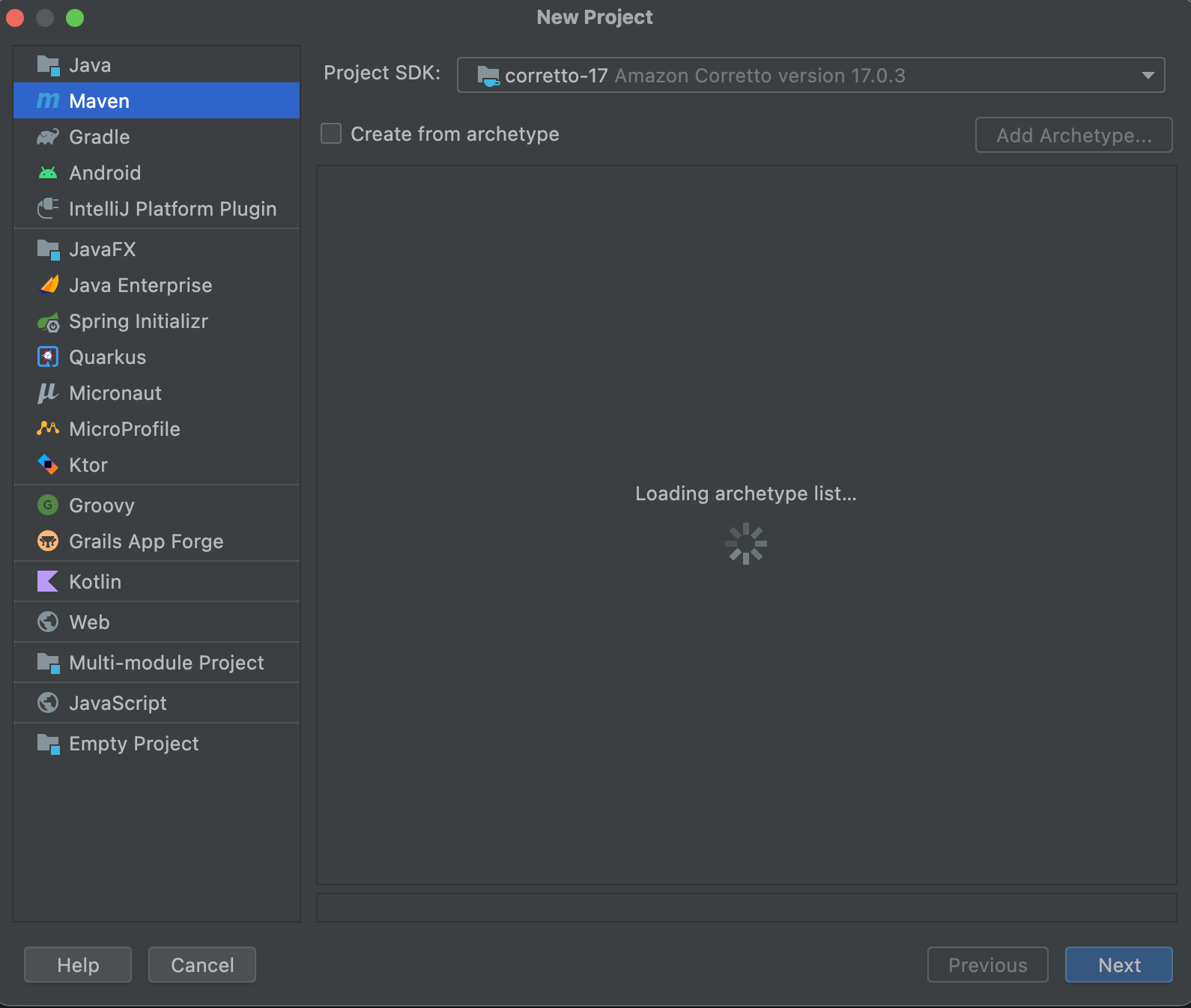Select the JavaScript label

118,703
